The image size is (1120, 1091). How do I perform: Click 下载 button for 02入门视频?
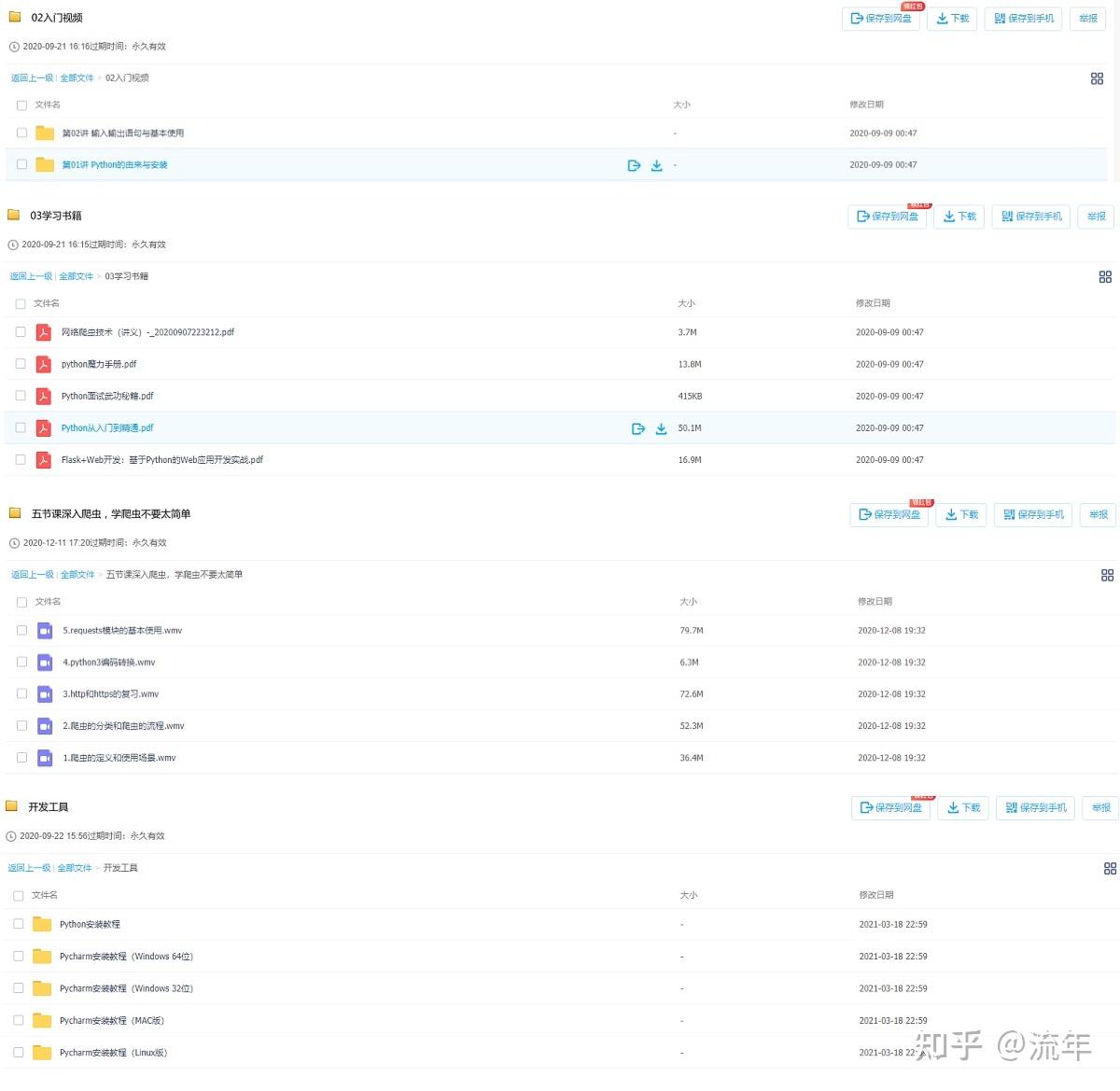pos(952,19)
